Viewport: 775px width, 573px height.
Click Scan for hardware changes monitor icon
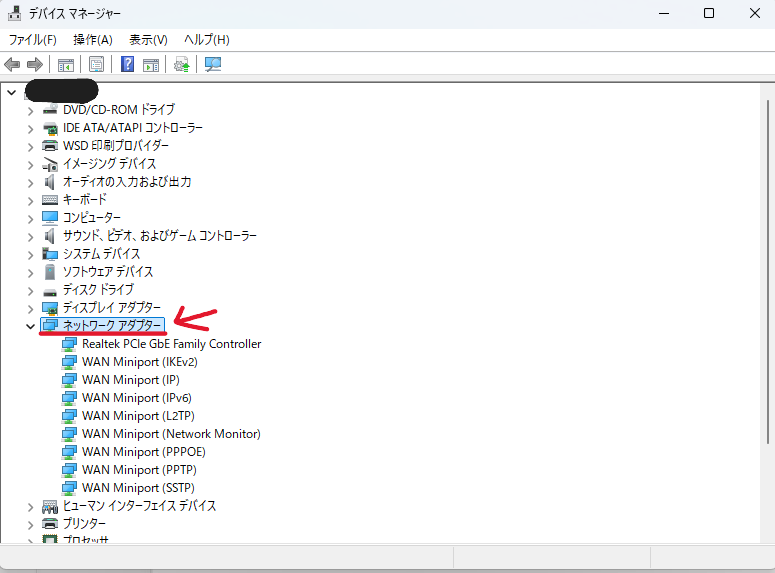[x=212, y=65]
